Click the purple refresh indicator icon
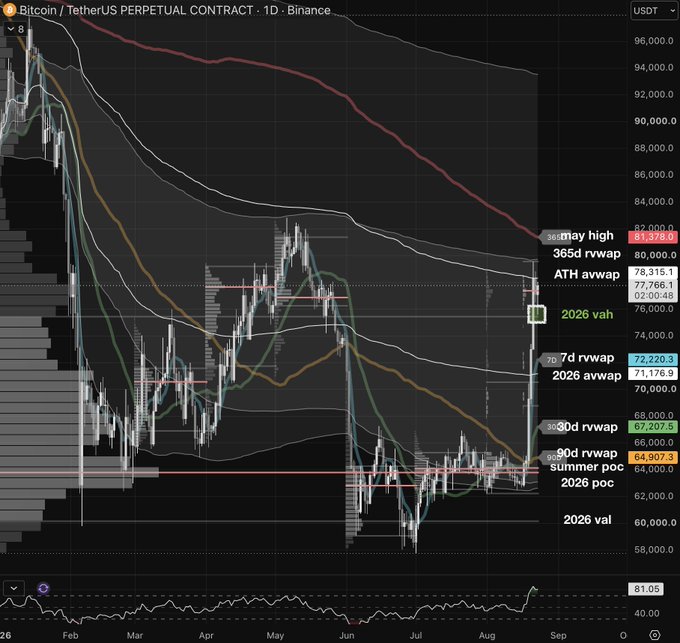 (x=43, y=588)
